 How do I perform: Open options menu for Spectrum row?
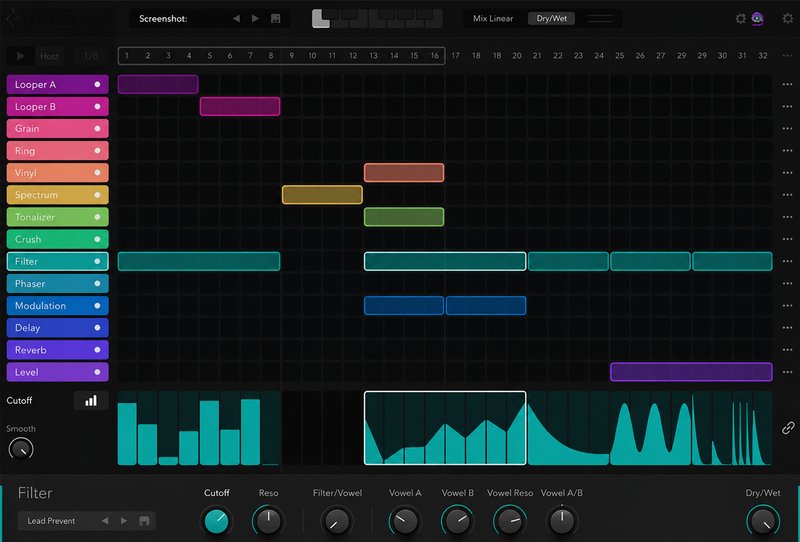pos(787,195)
